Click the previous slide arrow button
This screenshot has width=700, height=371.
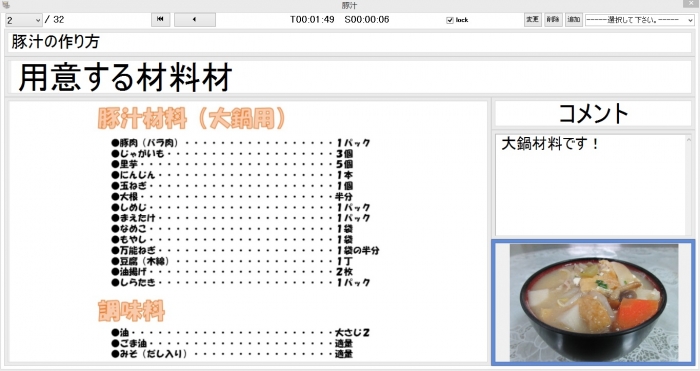[195, 20]
